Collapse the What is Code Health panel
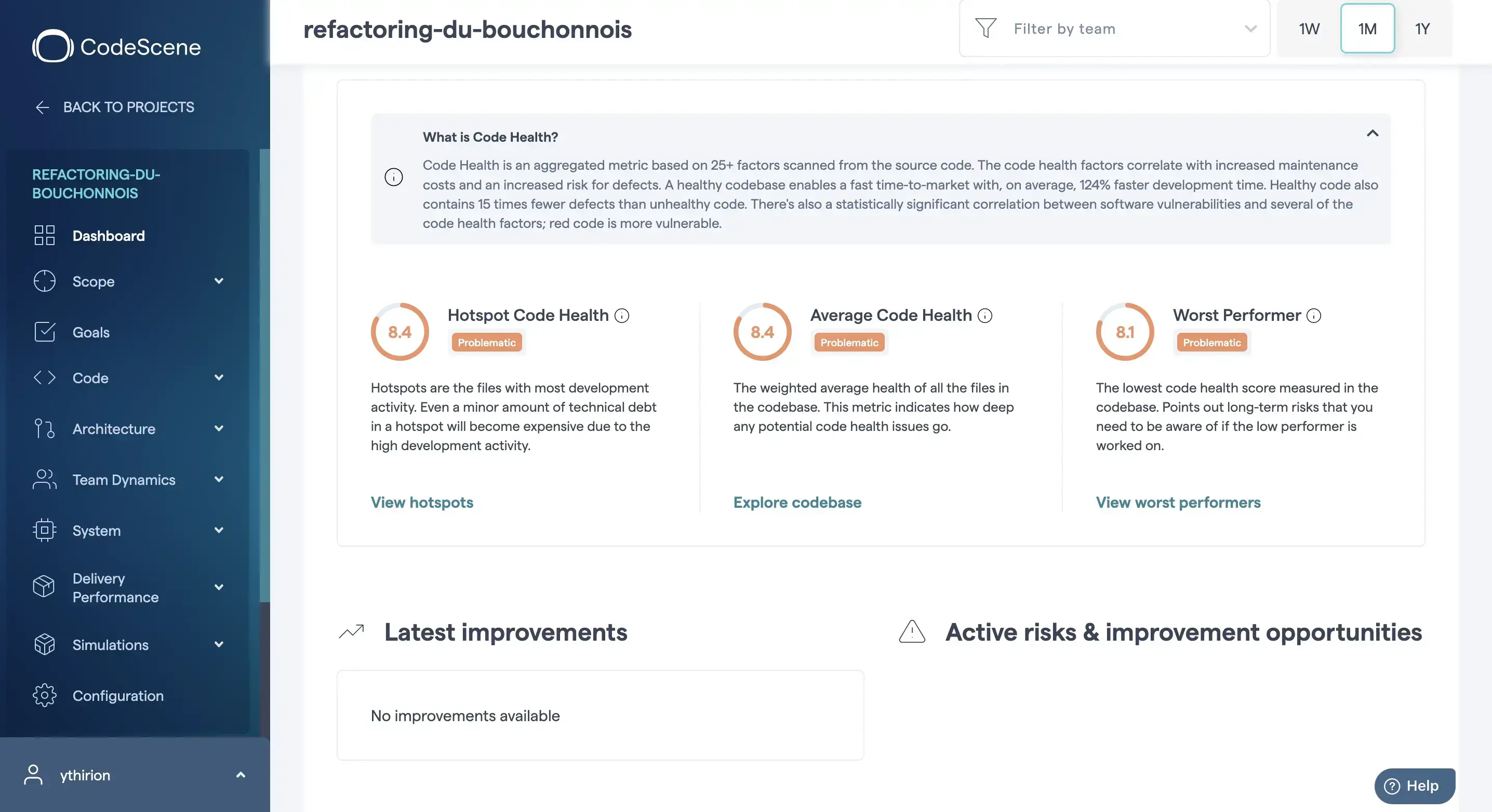Screen dimensions: 1492x812 tap(1372, 134)
